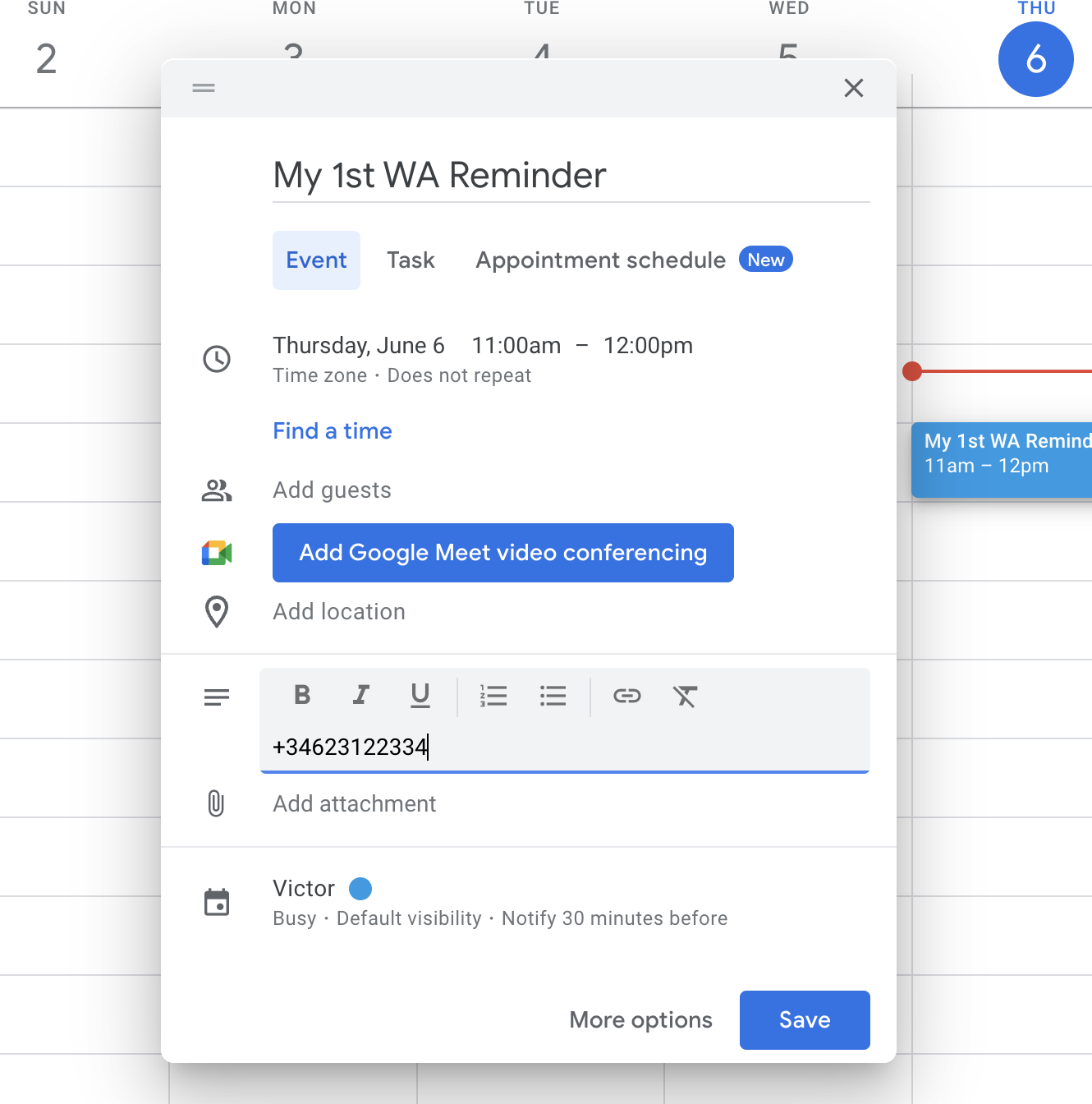Click description text +34623122334
The image size is (1092, 1104).
tap(351, 747)
